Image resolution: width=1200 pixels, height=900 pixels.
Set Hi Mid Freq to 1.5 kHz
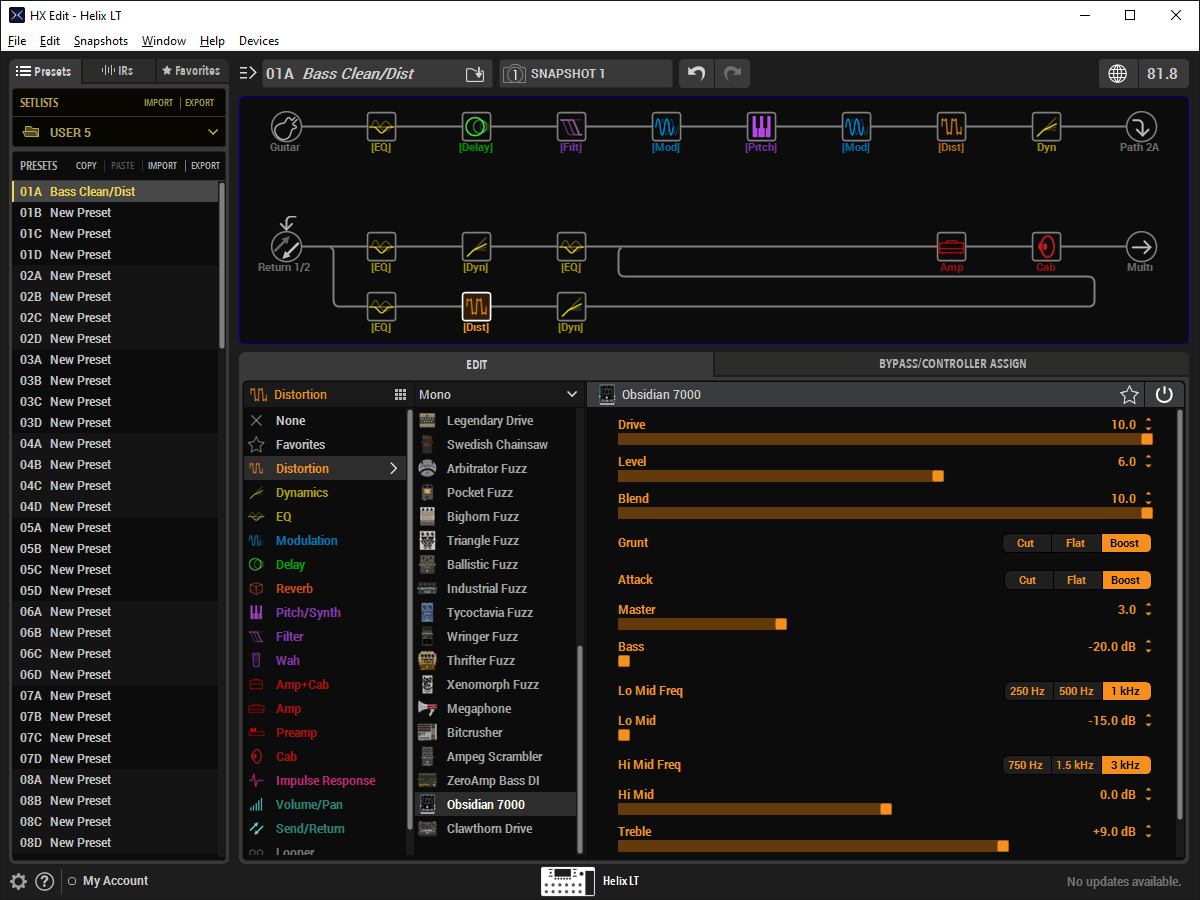click(x=1075, y=765)
